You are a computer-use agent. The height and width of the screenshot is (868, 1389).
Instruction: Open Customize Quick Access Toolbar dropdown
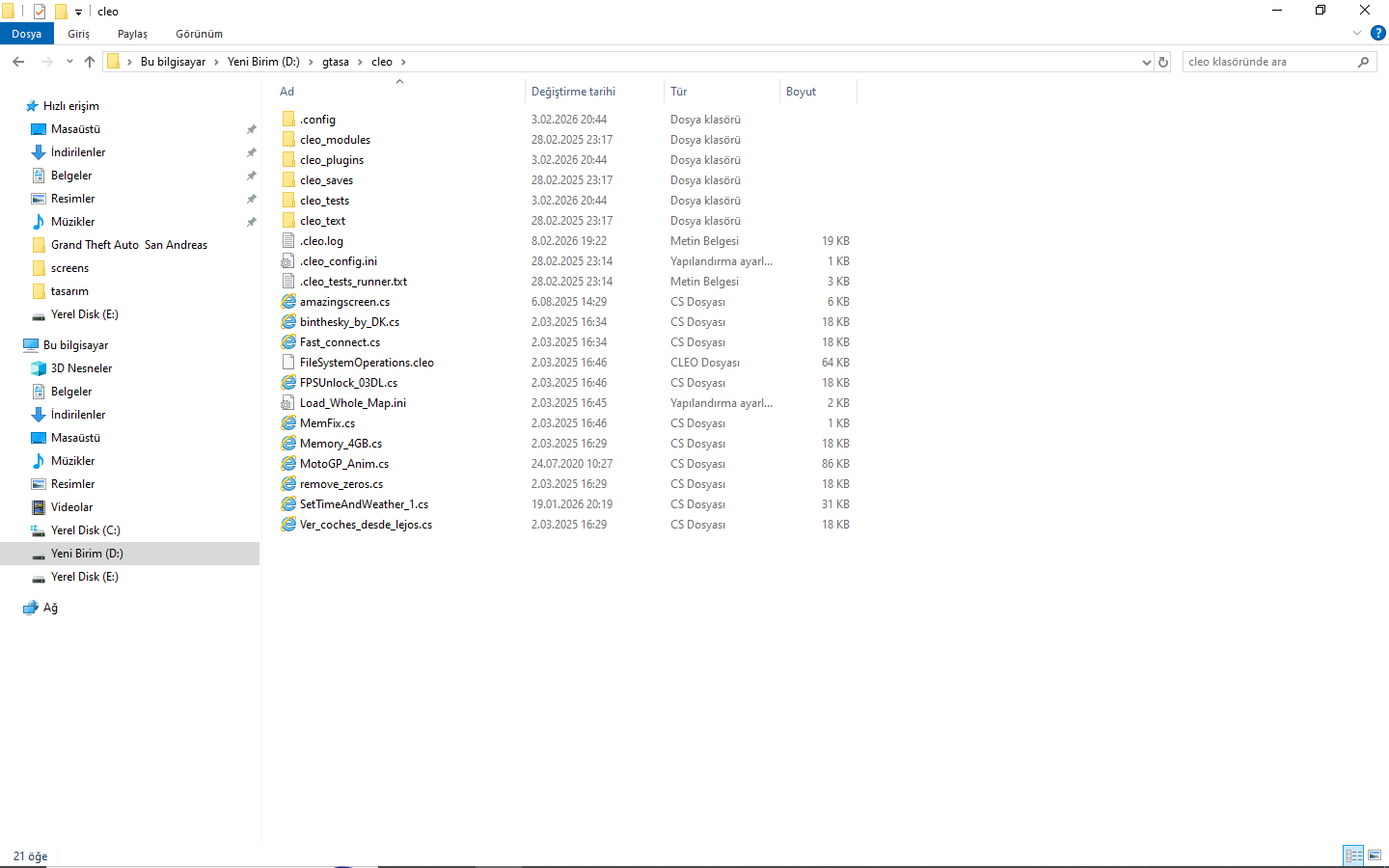point(78,13)
